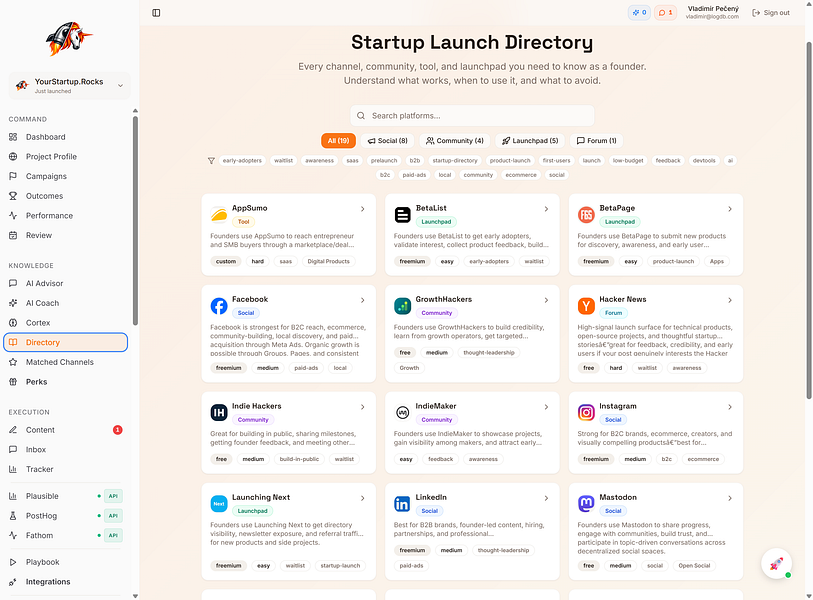This screenshot has height=600, width=813.
Task: Open Mastodon card chevron arrow
Action: pyautogui.click(x=730, y=498)
